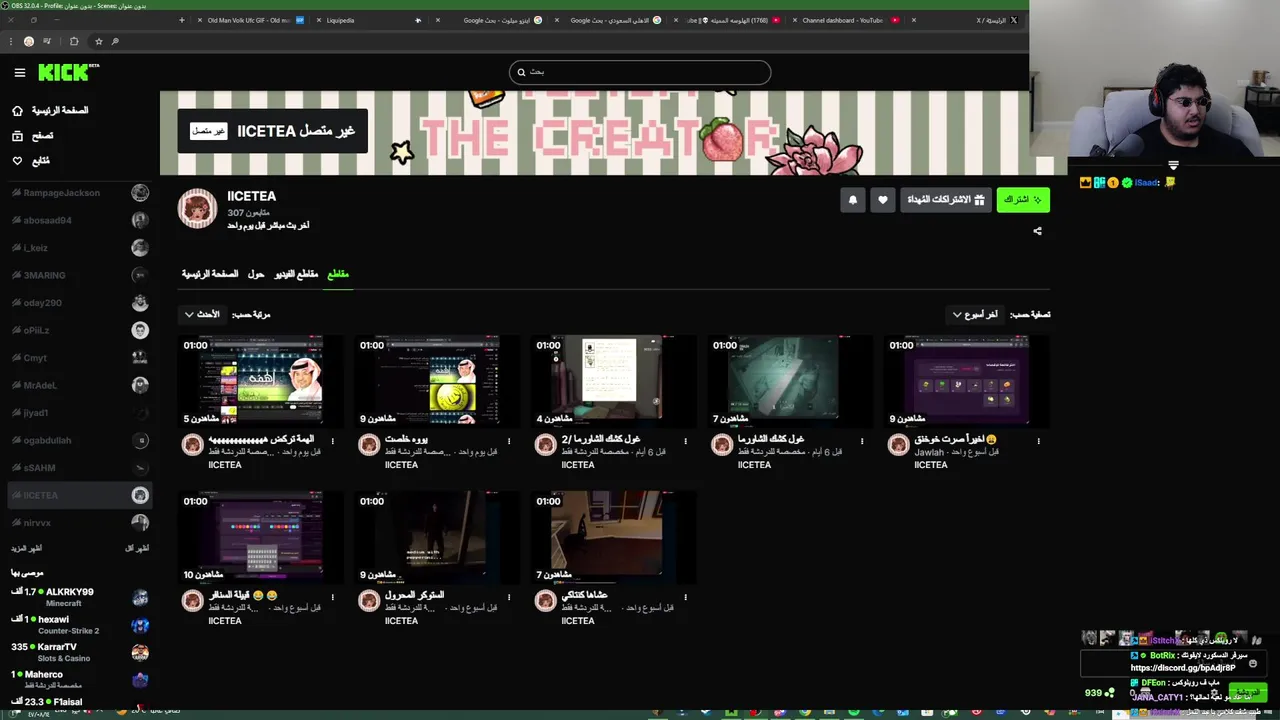The image size is (1280, 720).
Task: Open recommended channel hexawi
Action: pyautogui.click(x=80, y=625)
